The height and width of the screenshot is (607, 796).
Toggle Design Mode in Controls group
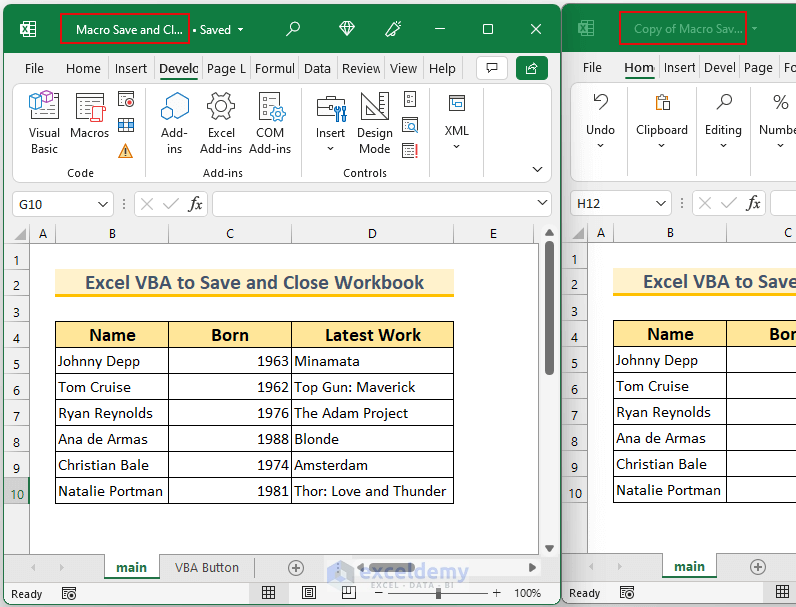point(374,122)
